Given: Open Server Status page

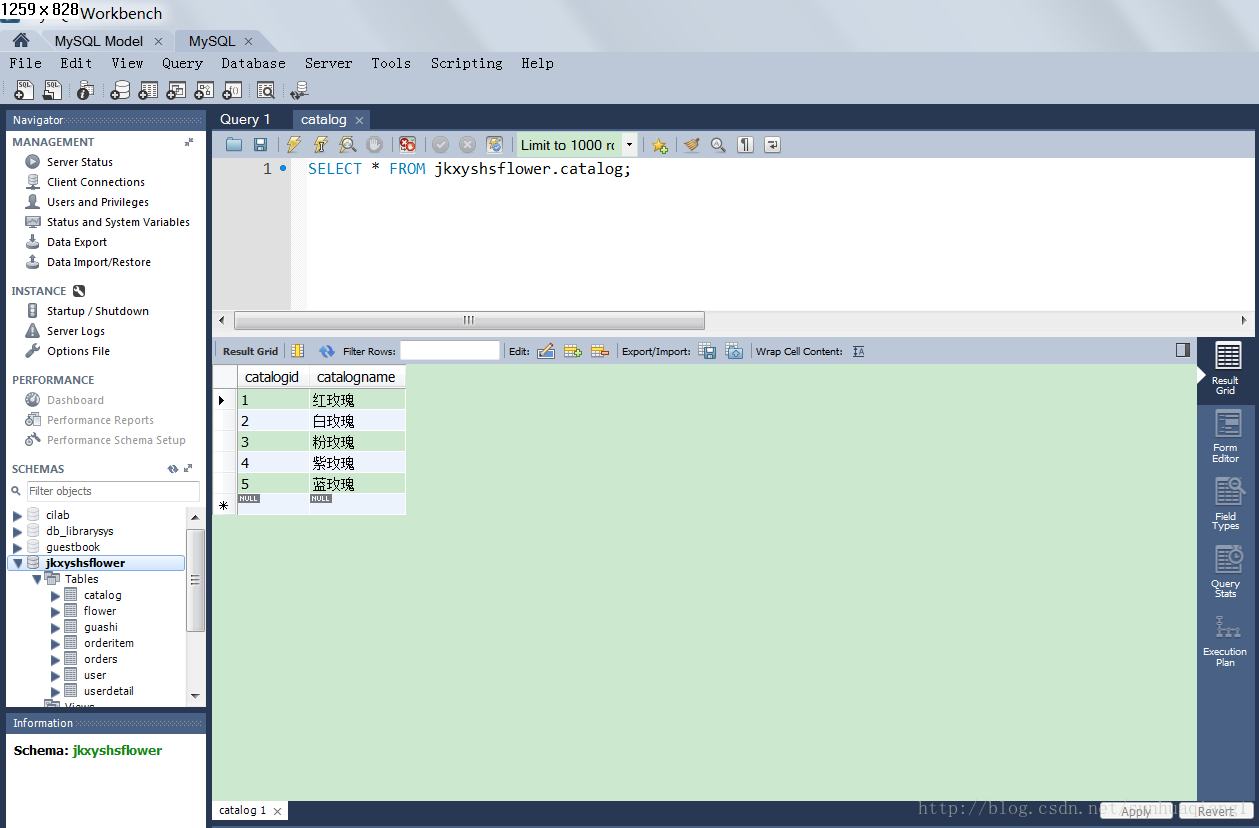Looking at the screenshot, I should [79, 162].
